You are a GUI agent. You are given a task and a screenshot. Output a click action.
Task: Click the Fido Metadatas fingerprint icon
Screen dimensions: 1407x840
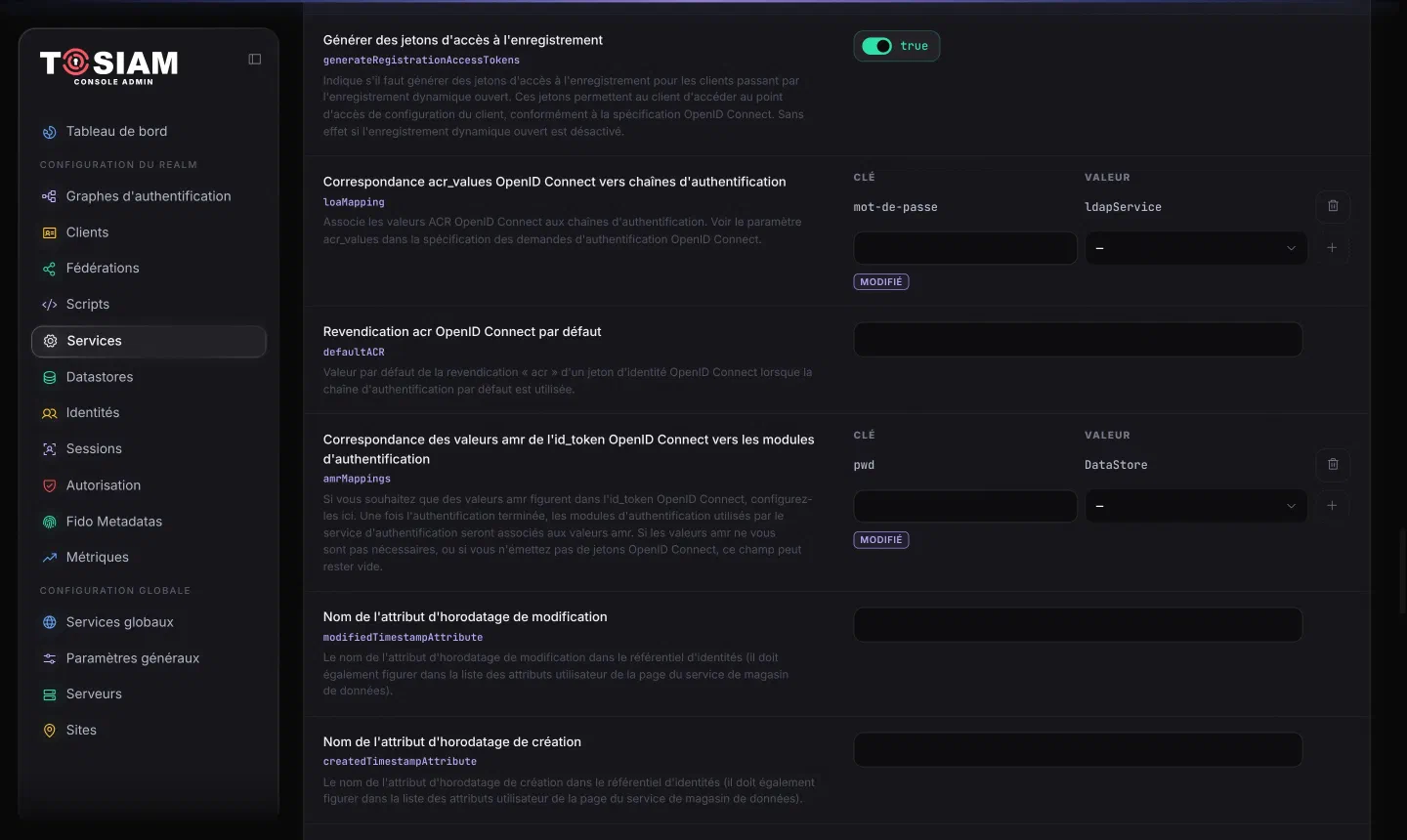50,522
